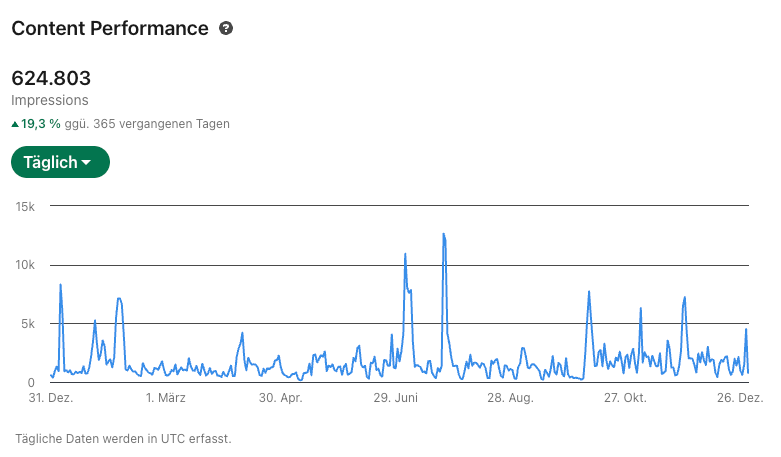Viewport: 781px width, 457px height.
Task: Click the UTC daily data footnote
Action: (x=123, y=438)
